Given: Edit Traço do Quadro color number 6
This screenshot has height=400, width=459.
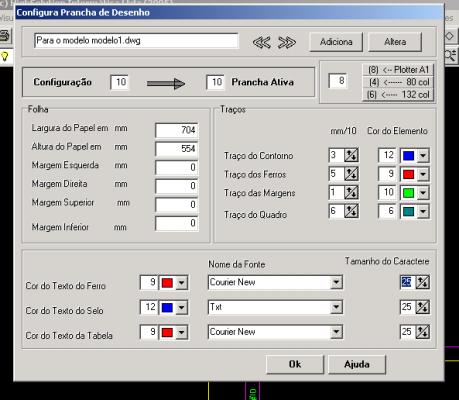Looking at the screenshot, I should tap(387, 211).
